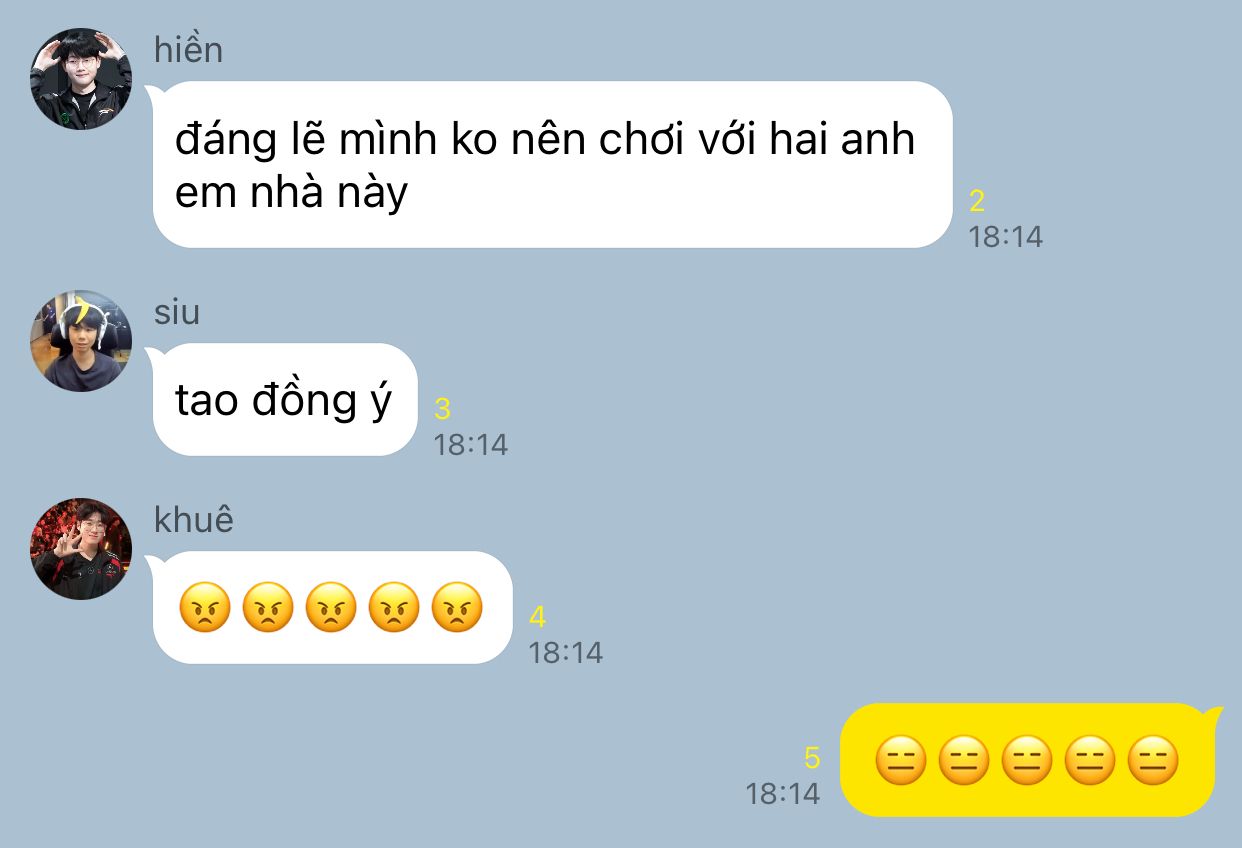The image size is (1242, 848).
Task: Click the middle expressionless face emoji
Action: pyautogui.click(x=1027, y=760)
